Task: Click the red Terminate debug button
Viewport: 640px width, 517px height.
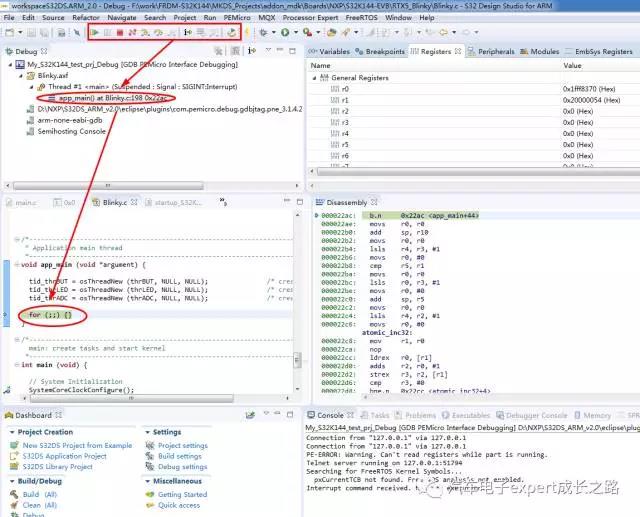Action: (120, 32)
